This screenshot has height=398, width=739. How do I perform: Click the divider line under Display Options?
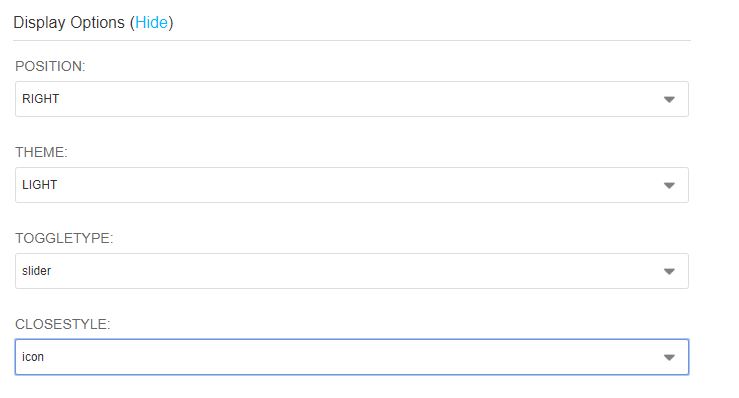coord(352,41)
